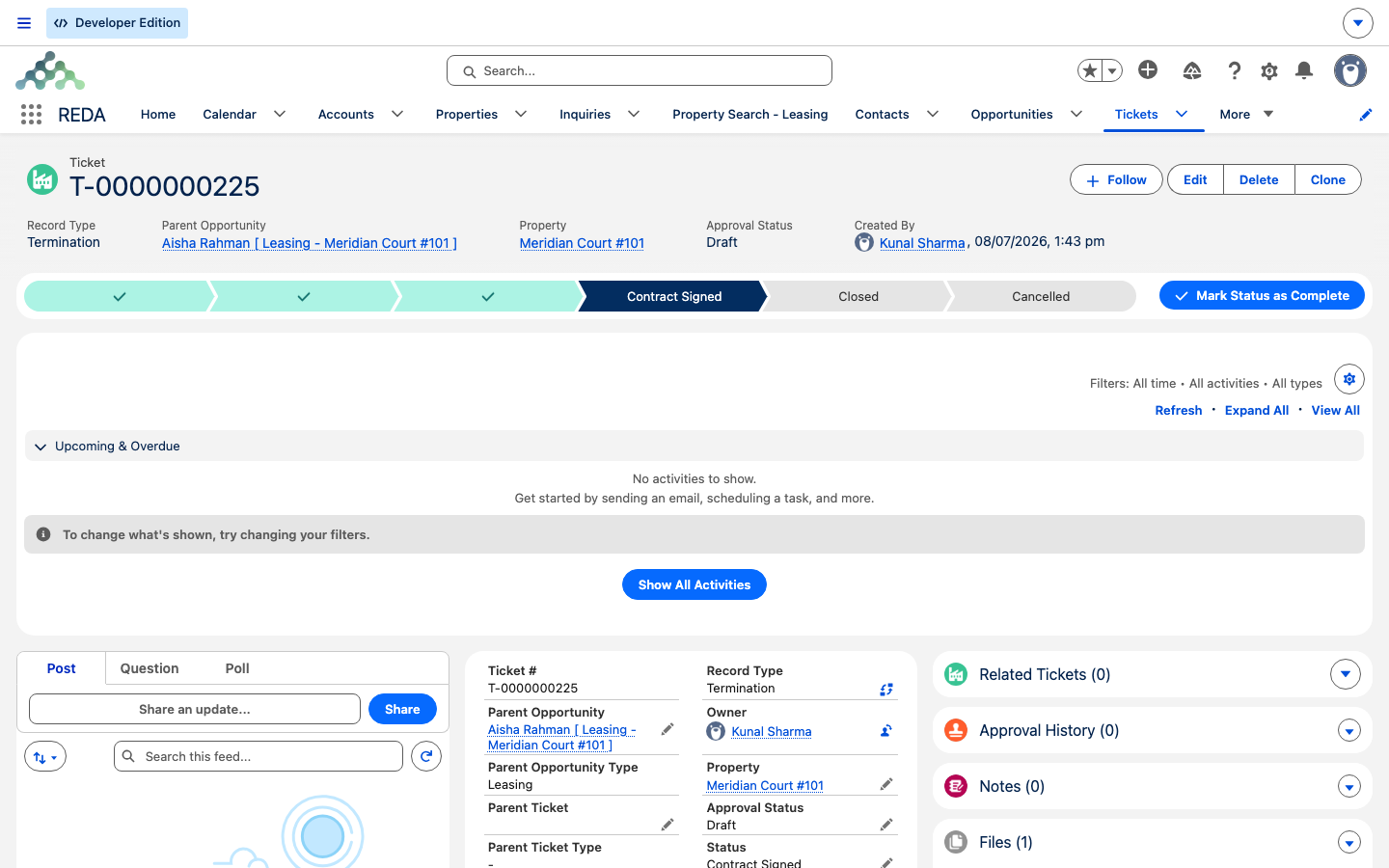Click the favorites star icon
Viewport: 1389px width, 868px height.
pyautogui.click(x=1090, y=70)
